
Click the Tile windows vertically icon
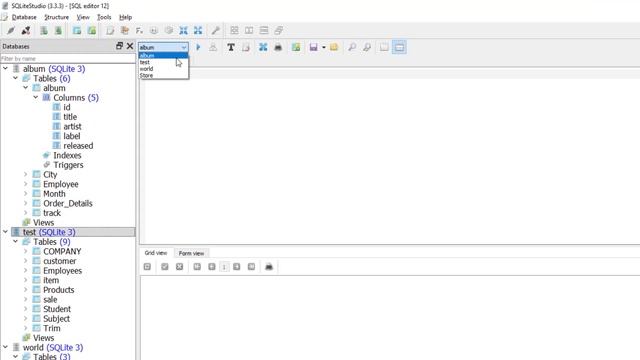point(264,31)
